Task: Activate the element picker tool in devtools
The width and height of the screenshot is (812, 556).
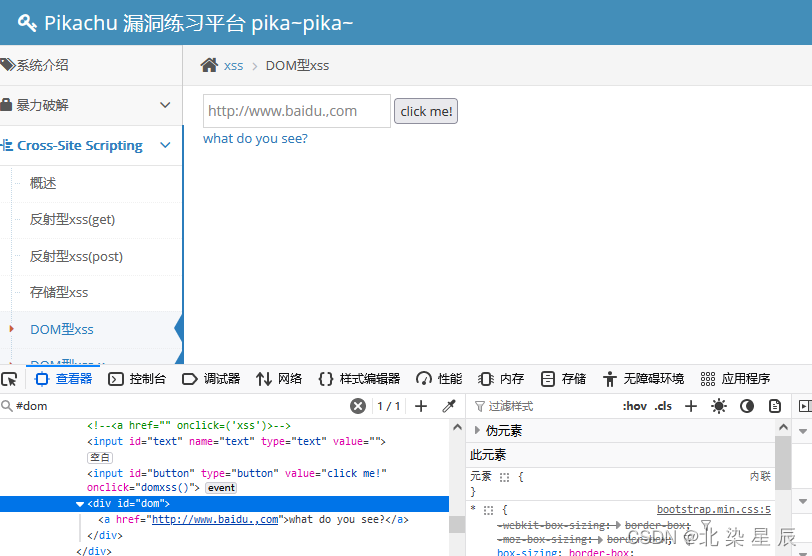Action: [x=9, y=379]
